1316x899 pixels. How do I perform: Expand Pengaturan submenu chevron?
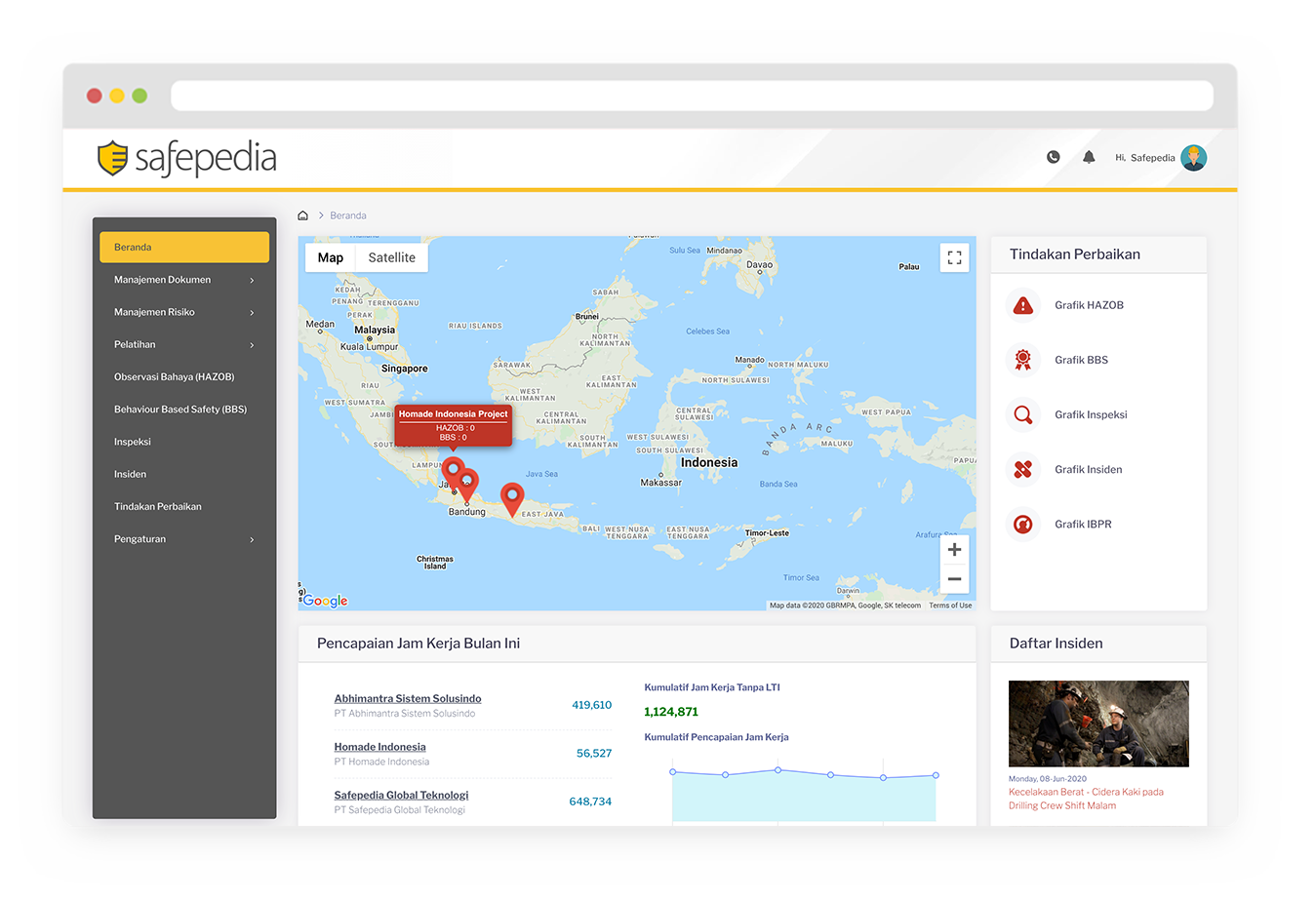(252, 539)
